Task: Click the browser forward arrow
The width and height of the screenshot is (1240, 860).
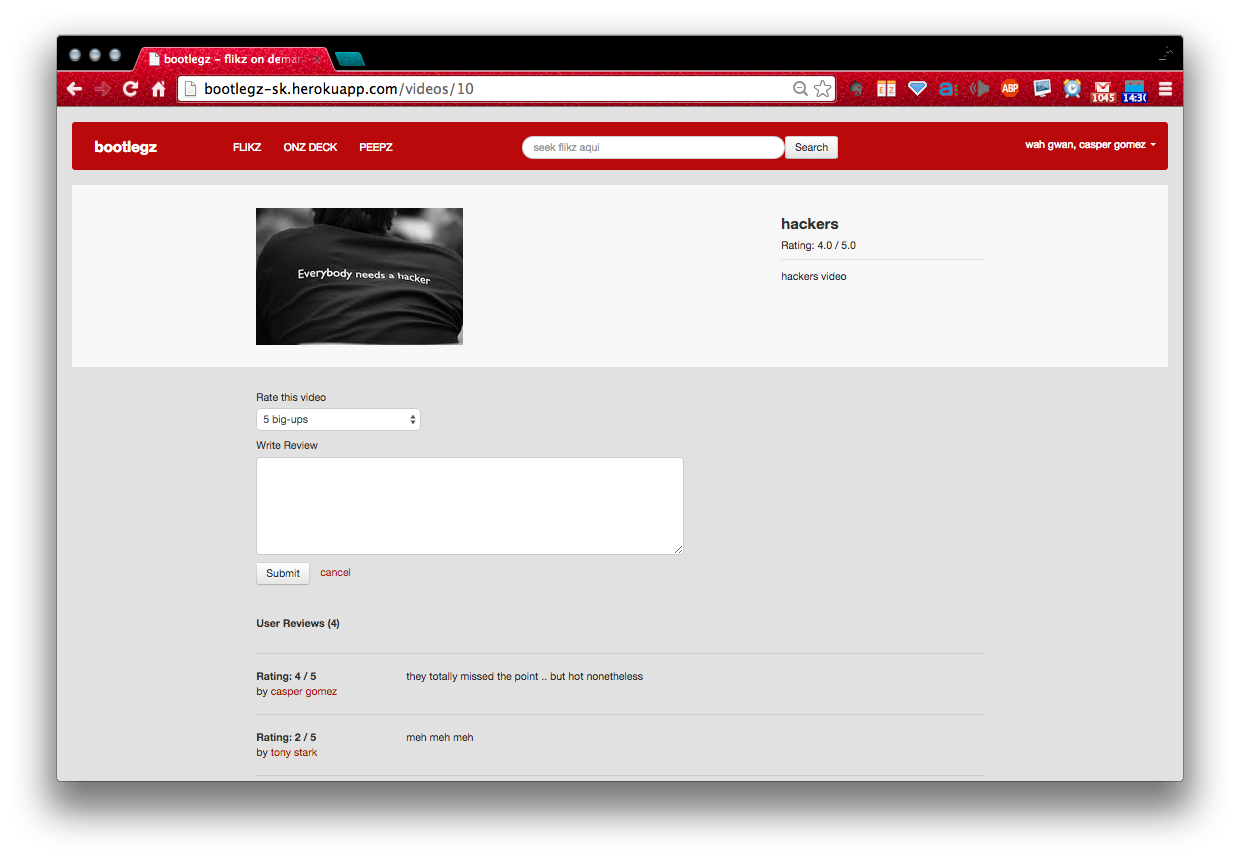Action: 102,89
